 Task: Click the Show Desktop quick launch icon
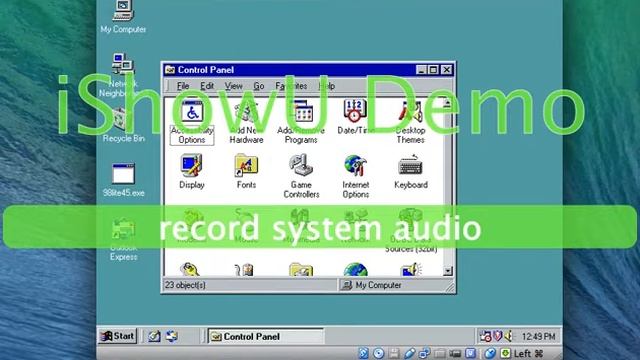(154, 336)
